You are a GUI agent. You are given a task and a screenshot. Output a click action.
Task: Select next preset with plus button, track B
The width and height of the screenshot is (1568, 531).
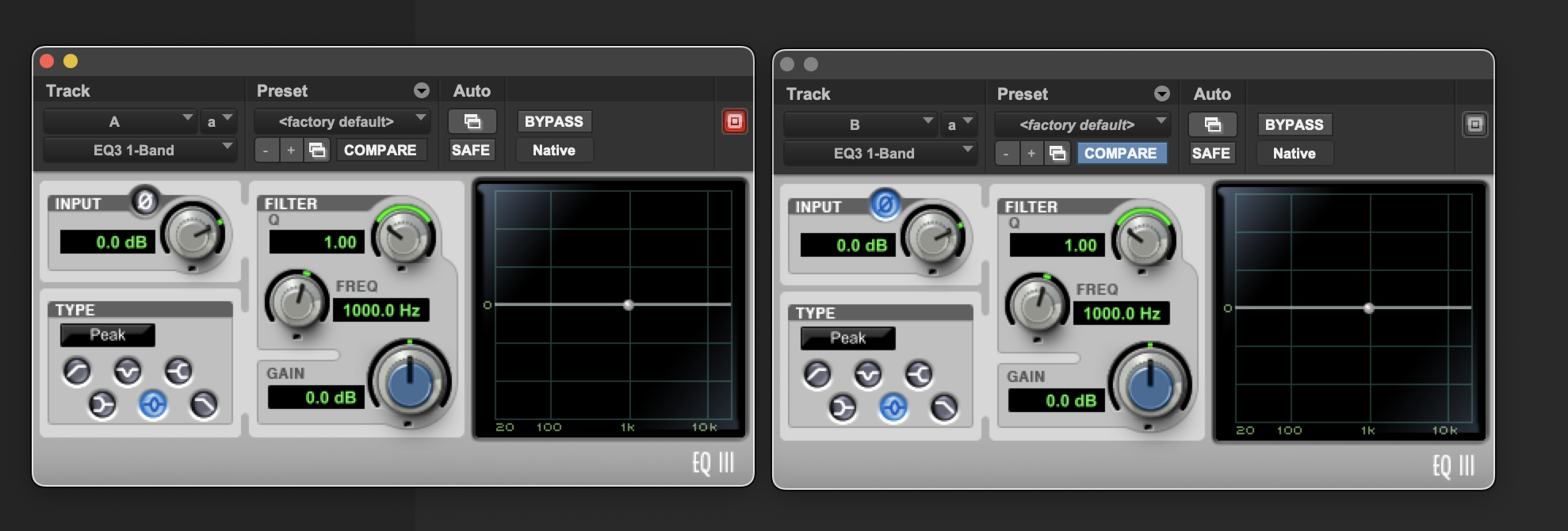pyautogui.click(x=1031, y=153)
